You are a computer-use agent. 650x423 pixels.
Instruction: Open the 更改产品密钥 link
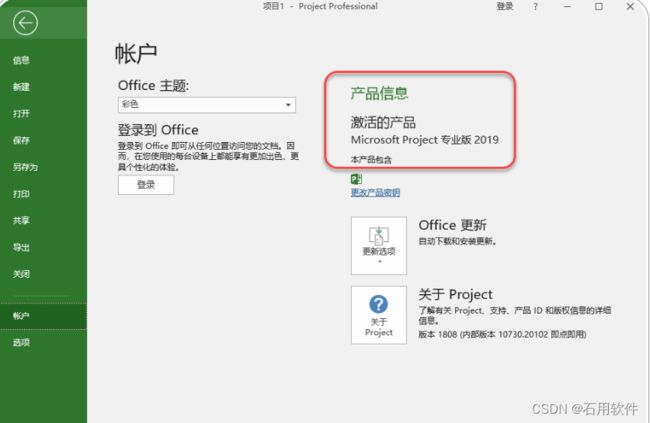(x=375, y=192)
